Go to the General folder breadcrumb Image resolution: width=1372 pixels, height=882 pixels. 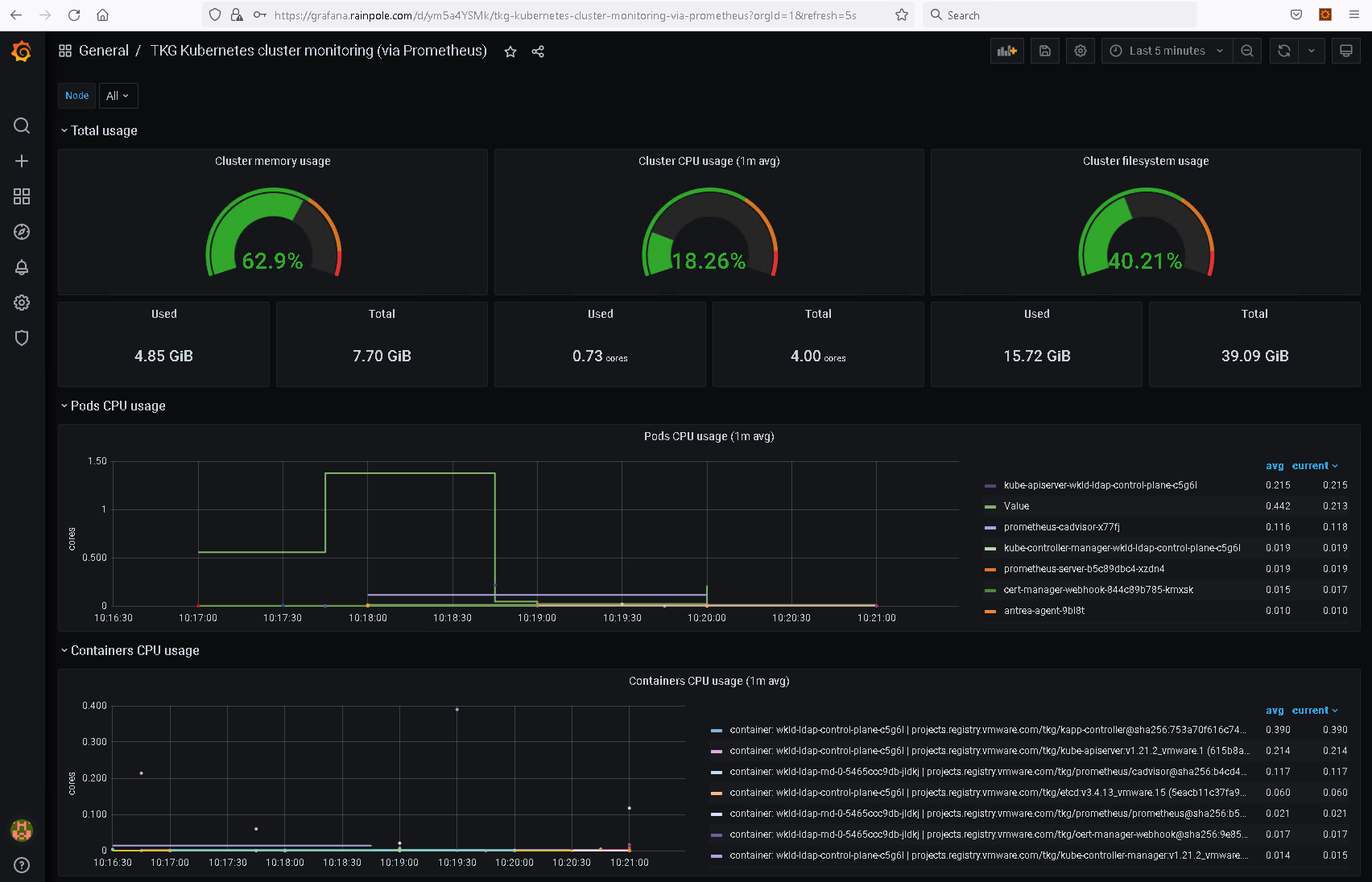tap(104, 51)
